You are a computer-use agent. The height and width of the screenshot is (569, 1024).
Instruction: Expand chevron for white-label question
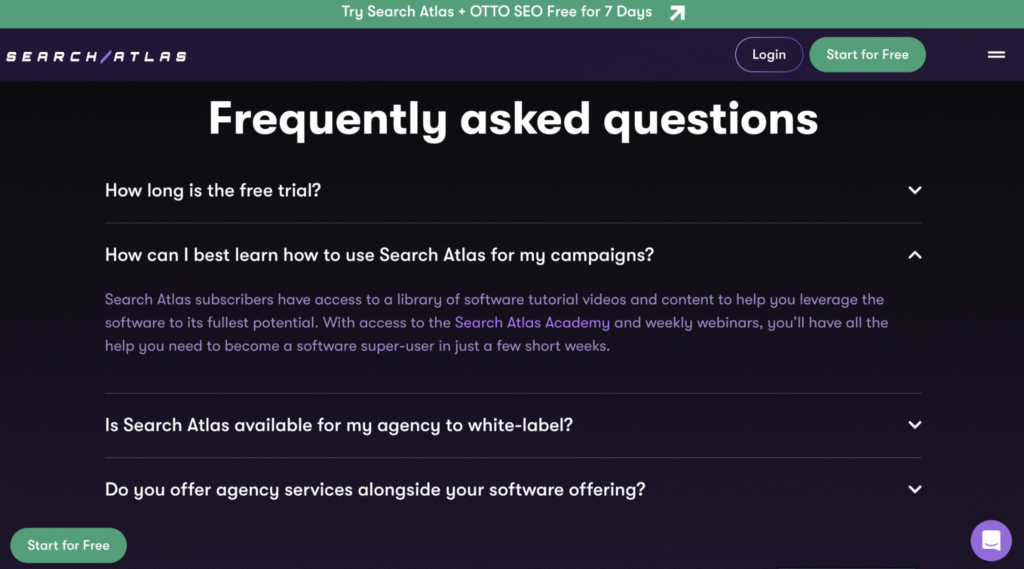tap(914, 425)
